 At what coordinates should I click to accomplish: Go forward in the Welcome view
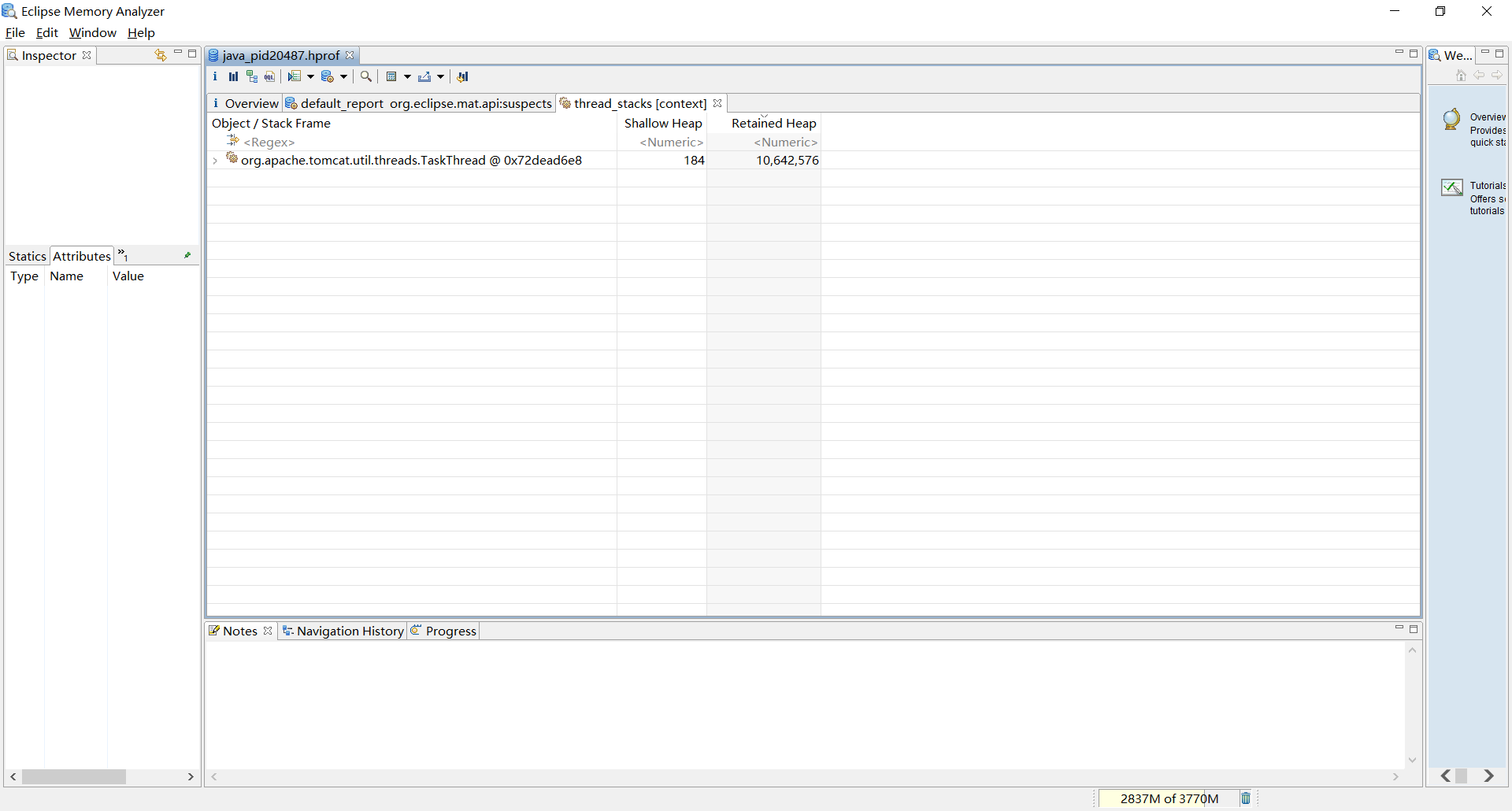tap(1497, 75)
